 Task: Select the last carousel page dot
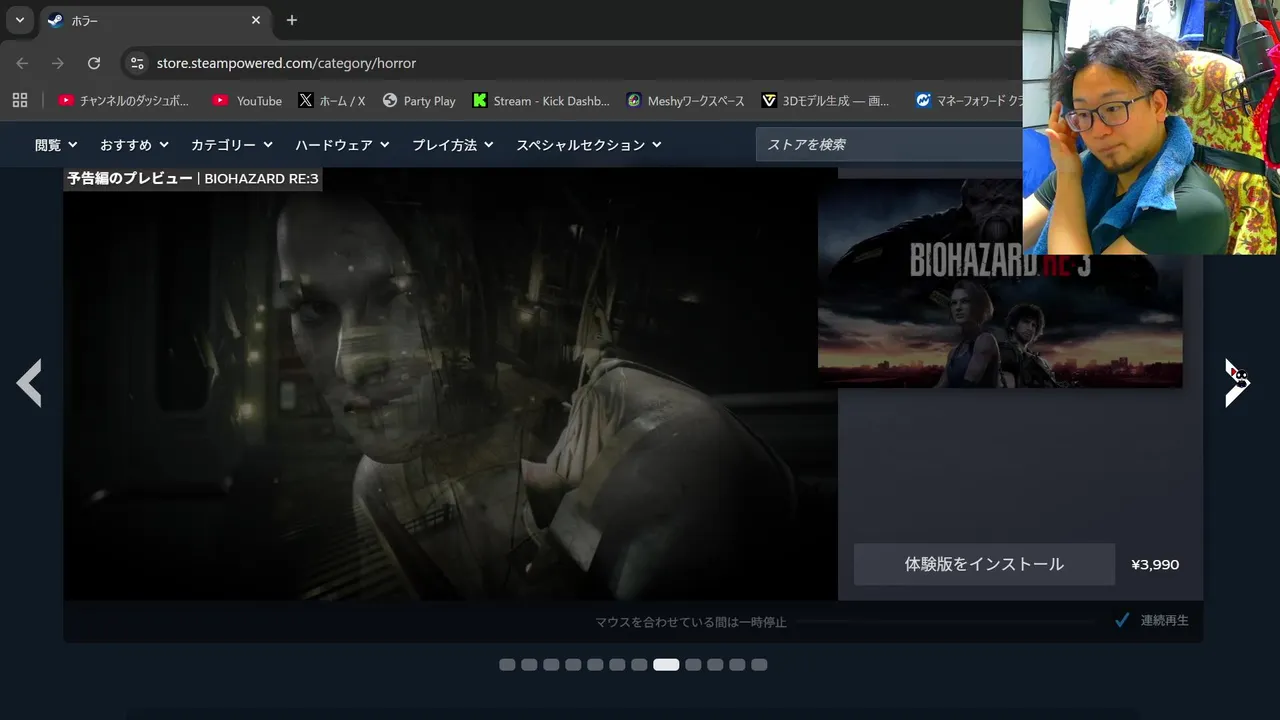[759, 665]
